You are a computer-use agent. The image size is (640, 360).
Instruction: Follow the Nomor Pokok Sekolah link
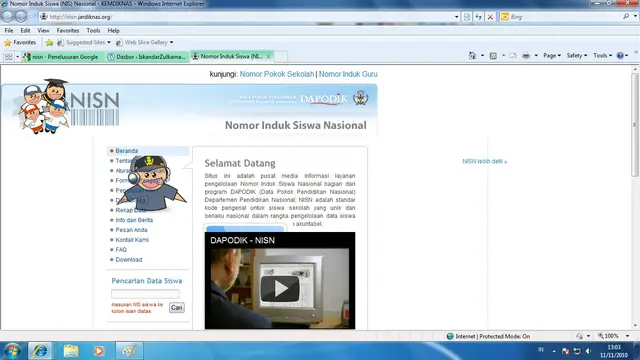[277, 74]
